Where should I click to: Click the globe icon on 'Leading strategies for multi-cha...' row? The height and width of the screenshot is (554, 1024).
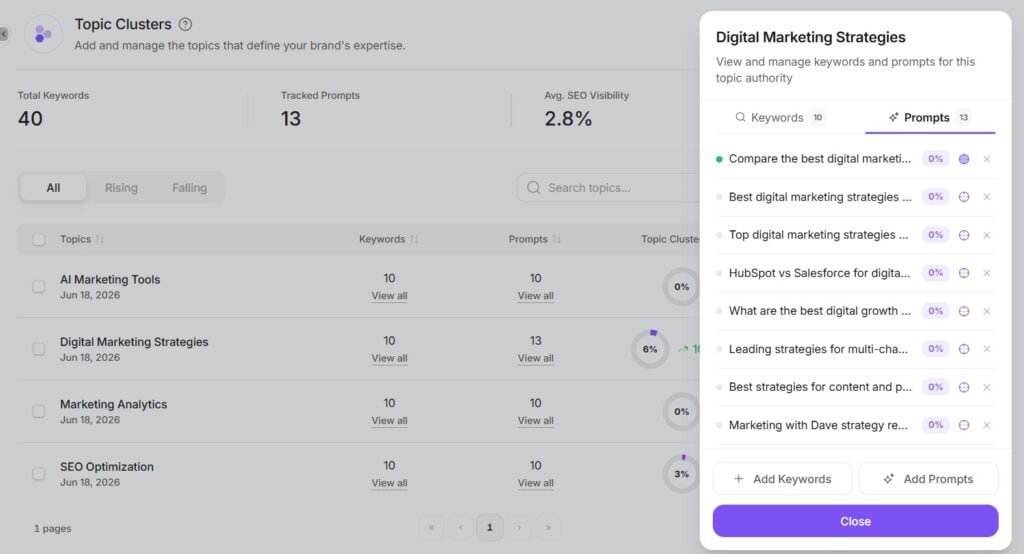[x=964, y=349]
